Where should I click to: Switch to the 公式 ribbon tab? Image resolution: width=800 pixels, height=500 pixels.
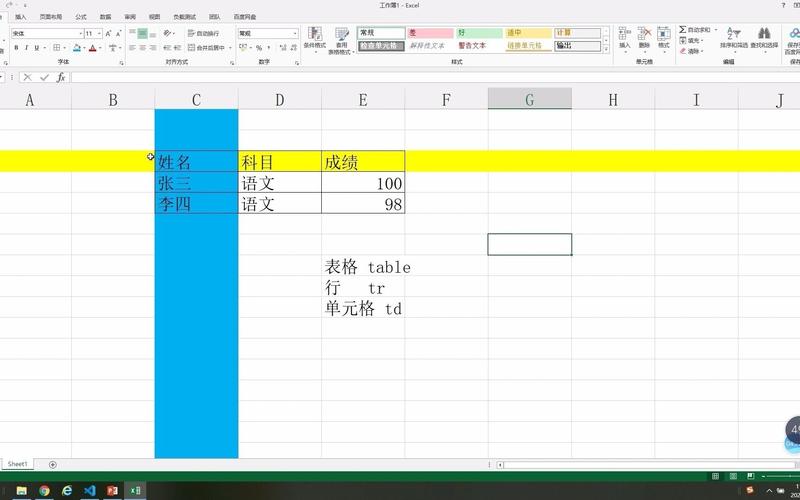(x=81, y=17)
